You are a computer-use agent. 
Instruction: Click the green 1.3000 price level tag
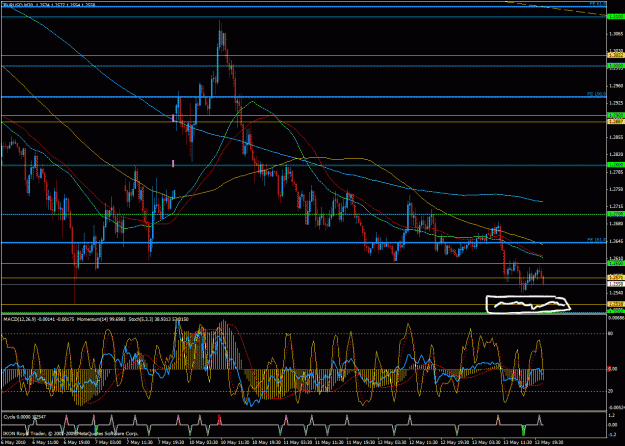[x=615, y=66]
